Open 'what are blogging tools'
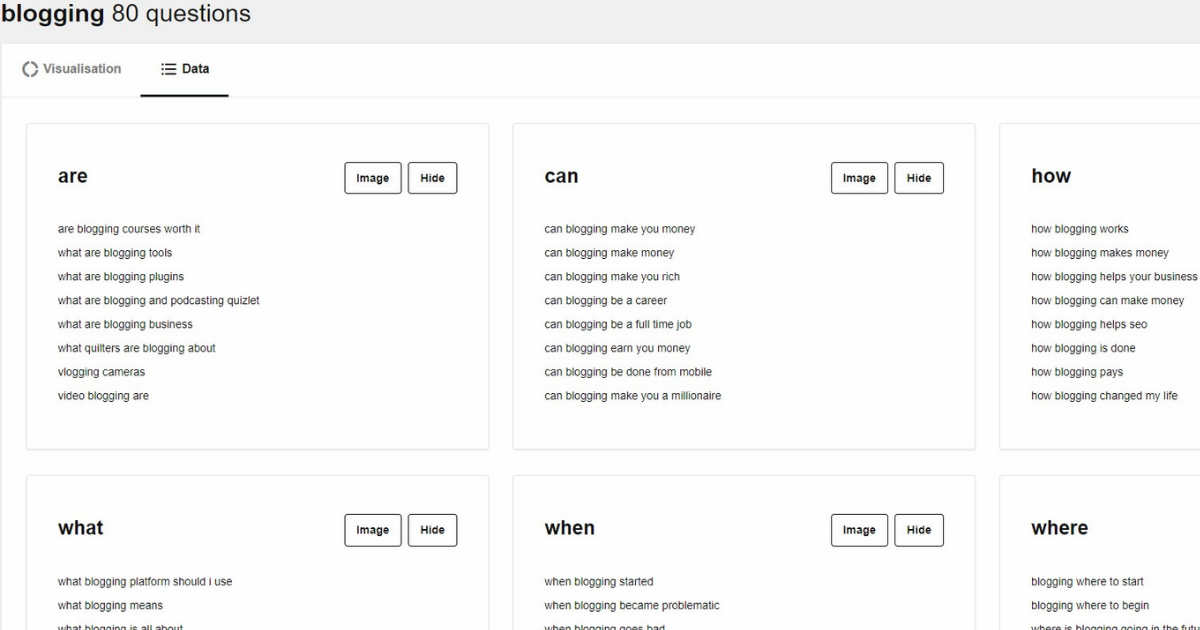The width and height of the screenshot is (1200, 630). [115, 253]
